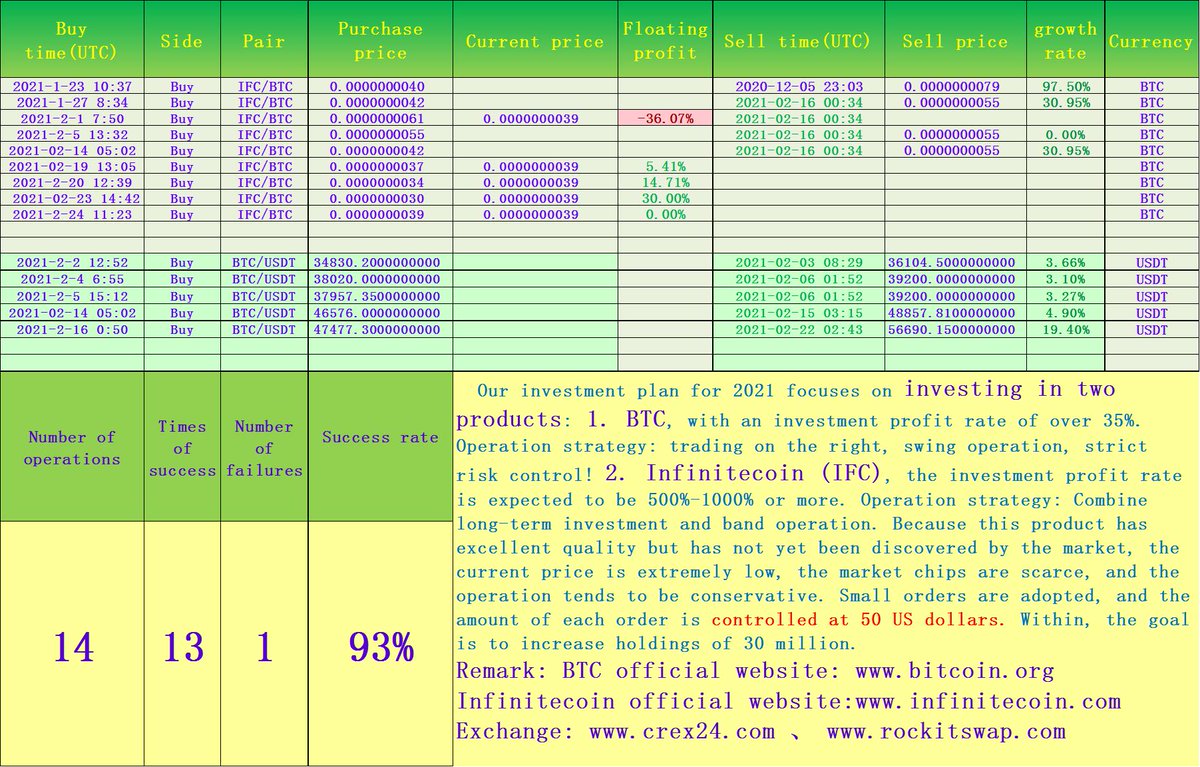Click the 30.00% floating profit cell
Image resolution: width=1200 pixels, height=767 pixels.
tap(665, 198)
